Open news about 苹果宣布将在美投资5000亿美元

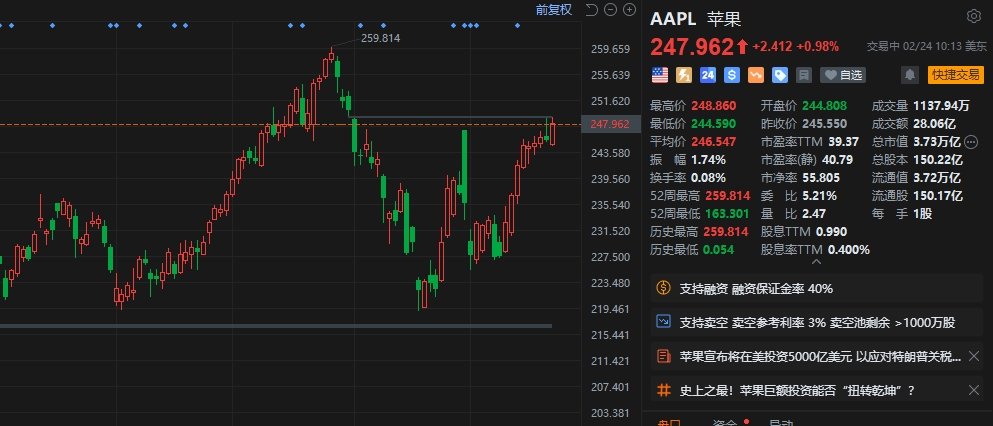coord(820,356)
